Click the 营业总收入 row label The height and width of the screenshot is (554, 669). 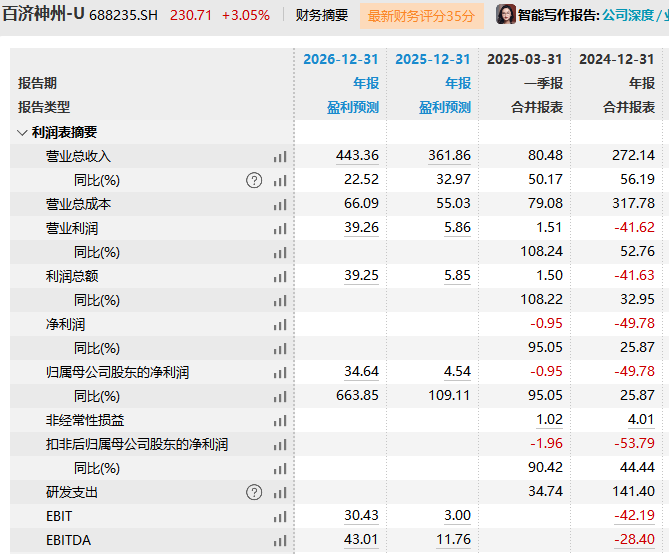point(78,156)
